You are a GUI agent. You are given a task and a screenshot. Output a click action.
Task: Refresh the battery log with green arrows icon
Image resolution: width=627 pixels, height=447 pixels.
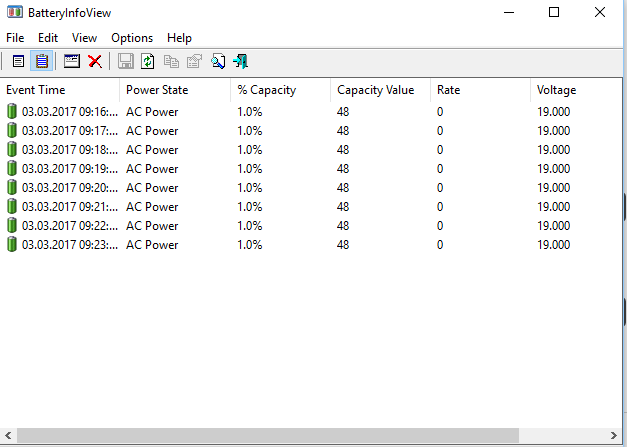point(148,62)
